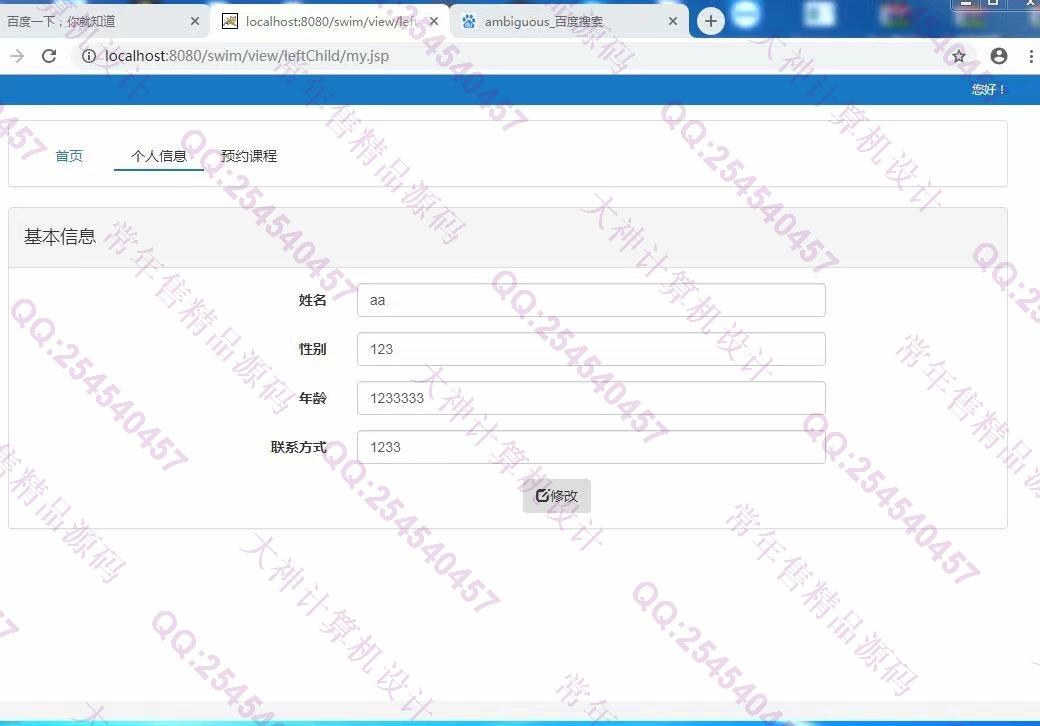
Task: Close the ambiguous_百度搜索 tab
Action: click(x=673, y=21)
